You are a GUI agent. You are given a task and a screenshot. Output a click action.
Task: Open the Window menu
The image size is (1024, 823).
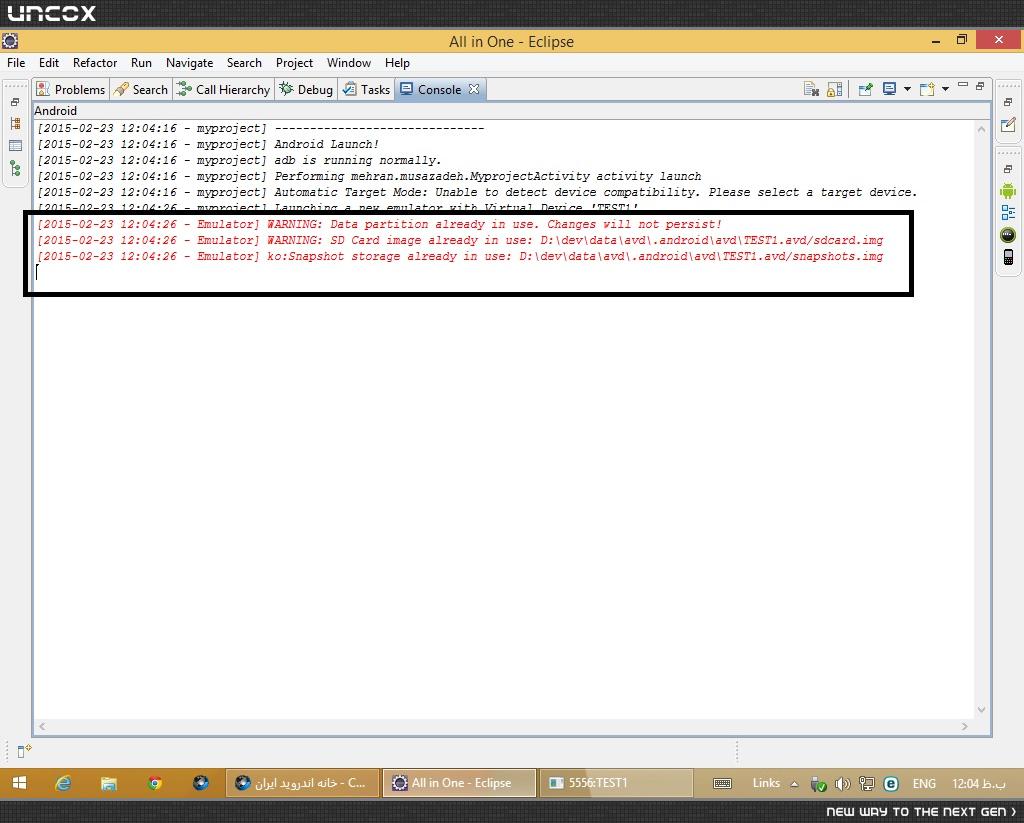349,63
